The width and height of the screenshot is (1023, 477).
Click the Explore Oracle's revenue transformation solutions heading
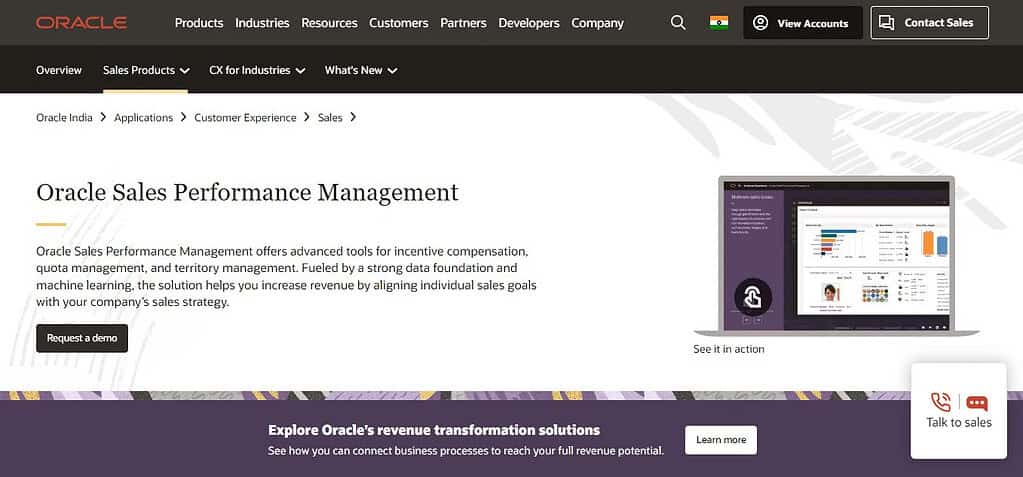coord(434,430)
